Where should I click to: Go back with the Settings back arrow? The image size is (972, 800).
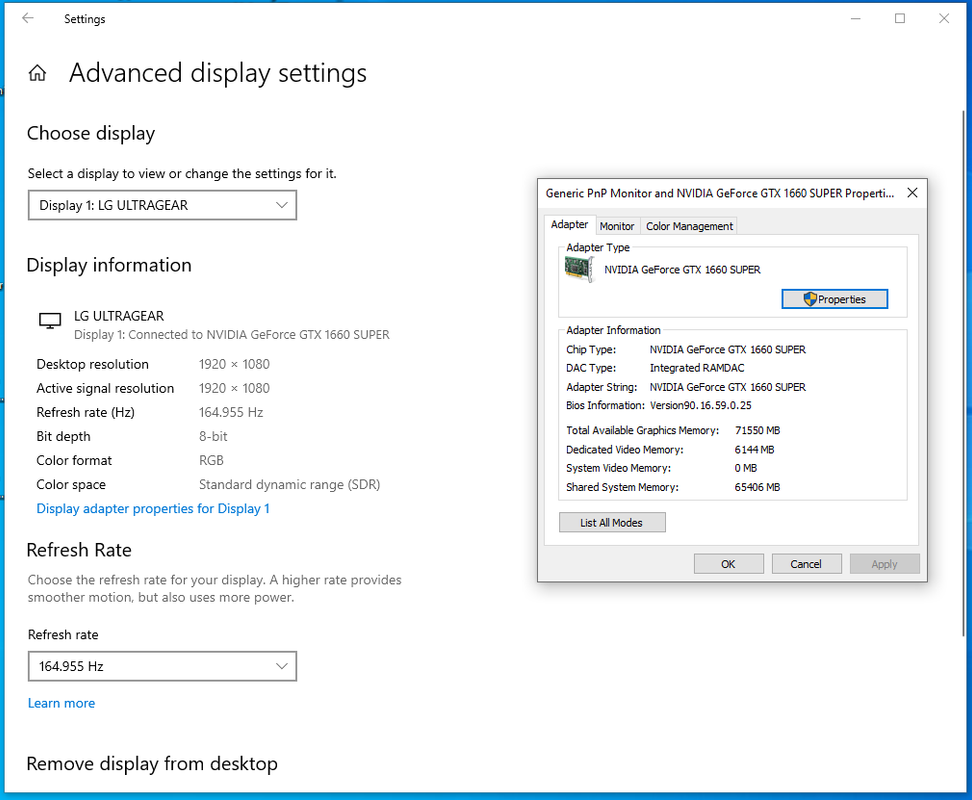coord(28,19)
